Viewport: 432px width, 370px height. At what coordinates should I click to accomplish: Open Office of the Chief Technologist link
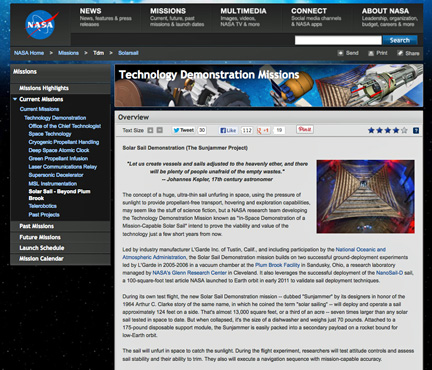pos(65,126)
